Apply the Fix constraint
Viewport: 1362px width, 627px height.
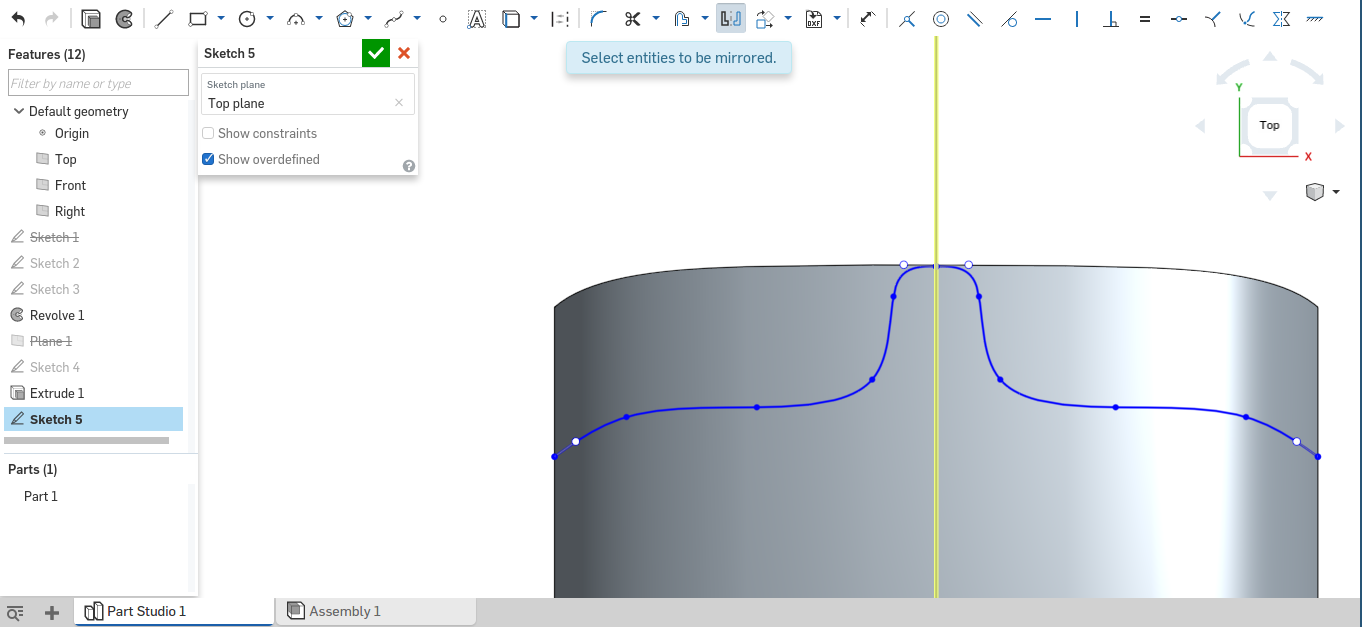tap(1315, 18)
